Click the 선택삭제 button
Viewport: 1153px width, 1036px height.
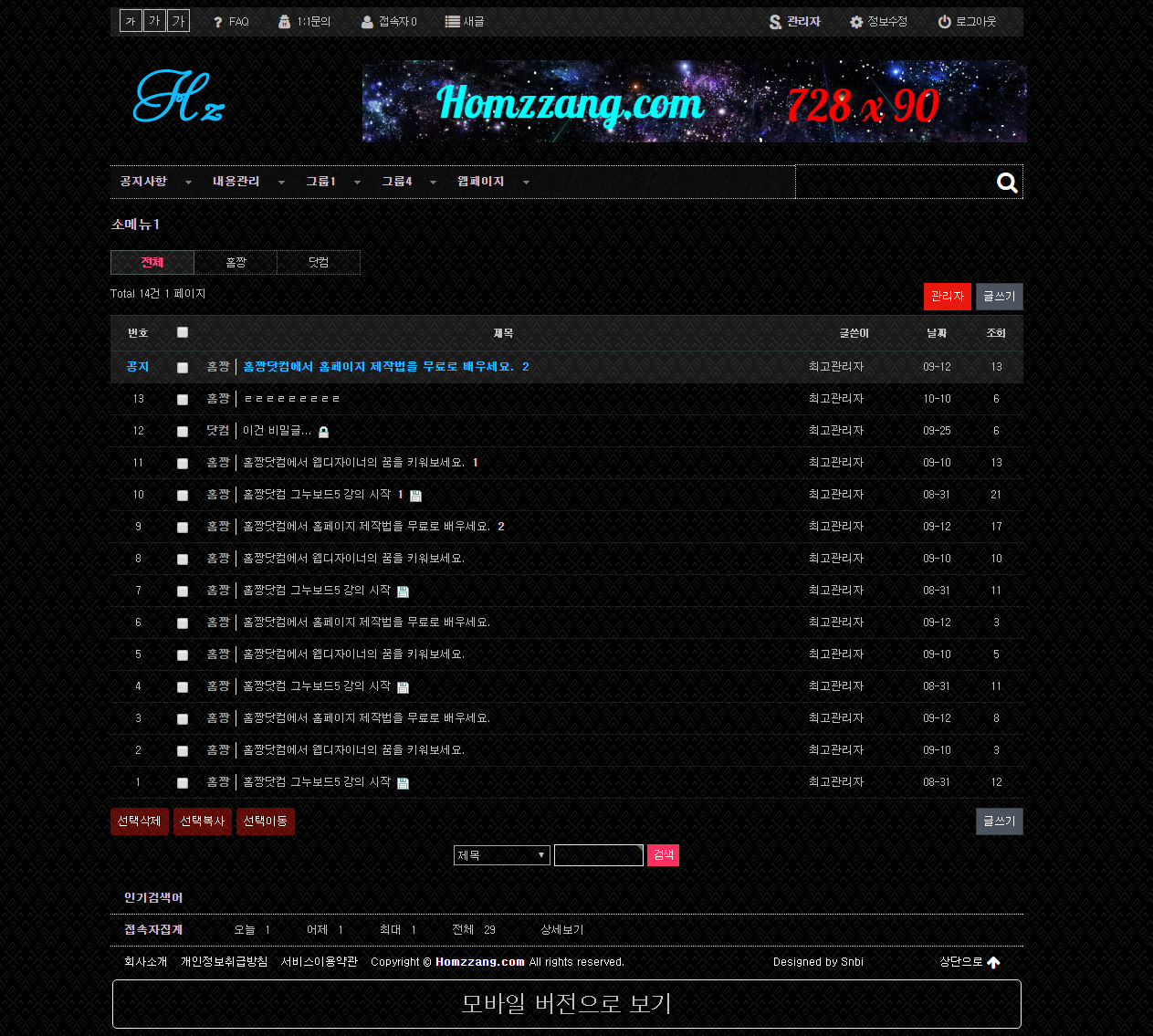point(140,821)
